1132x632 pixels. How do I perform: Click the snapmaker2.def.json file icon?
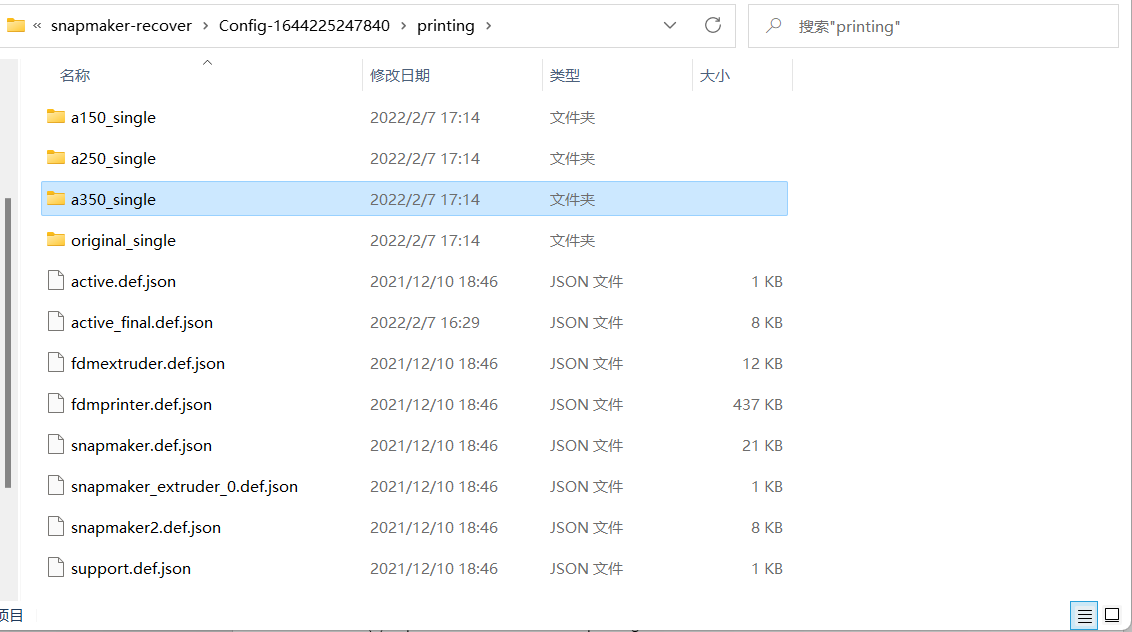point(56,527)
